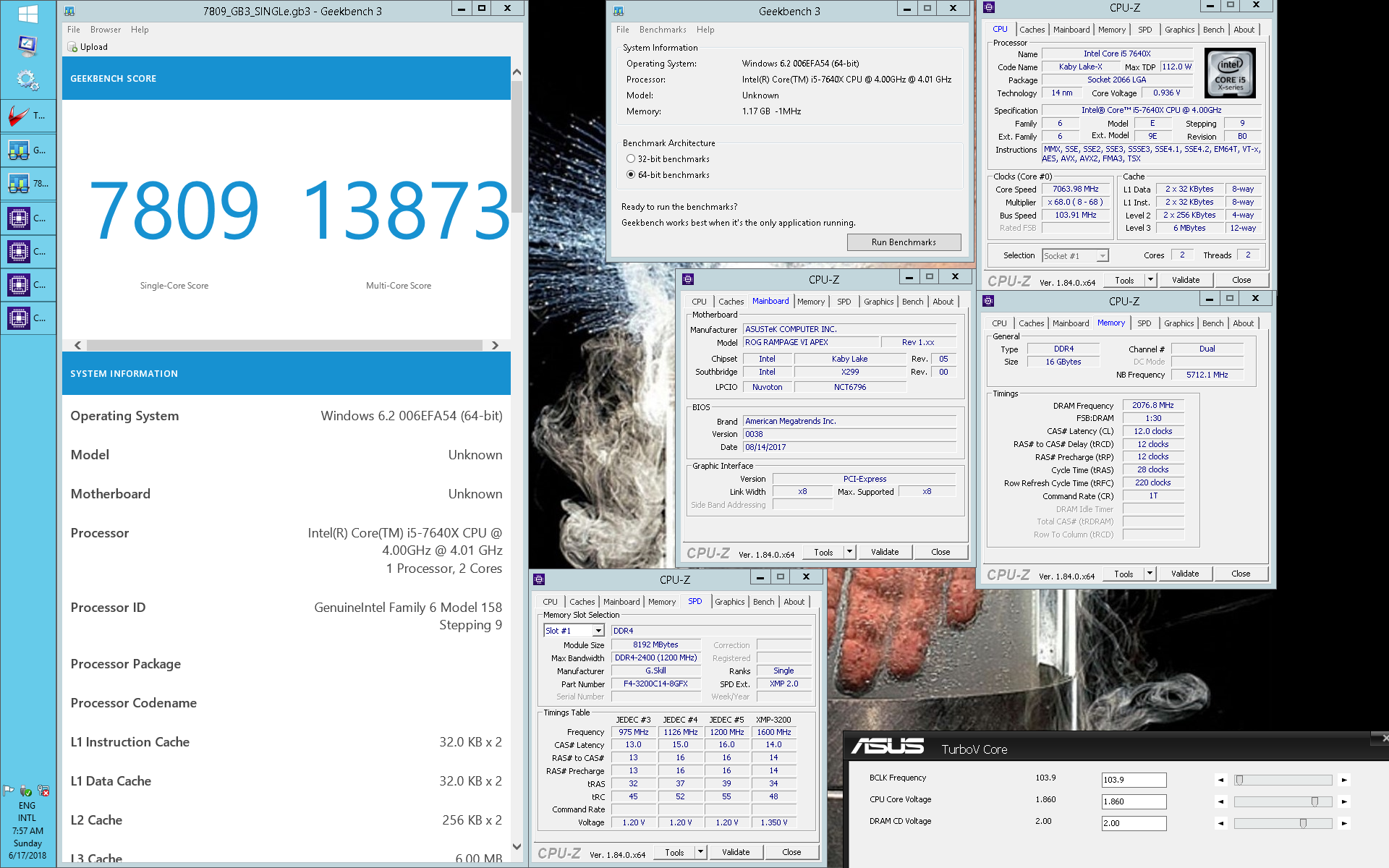Click Geekbench 3 launcher window title icon

click(x=619, y=11)
